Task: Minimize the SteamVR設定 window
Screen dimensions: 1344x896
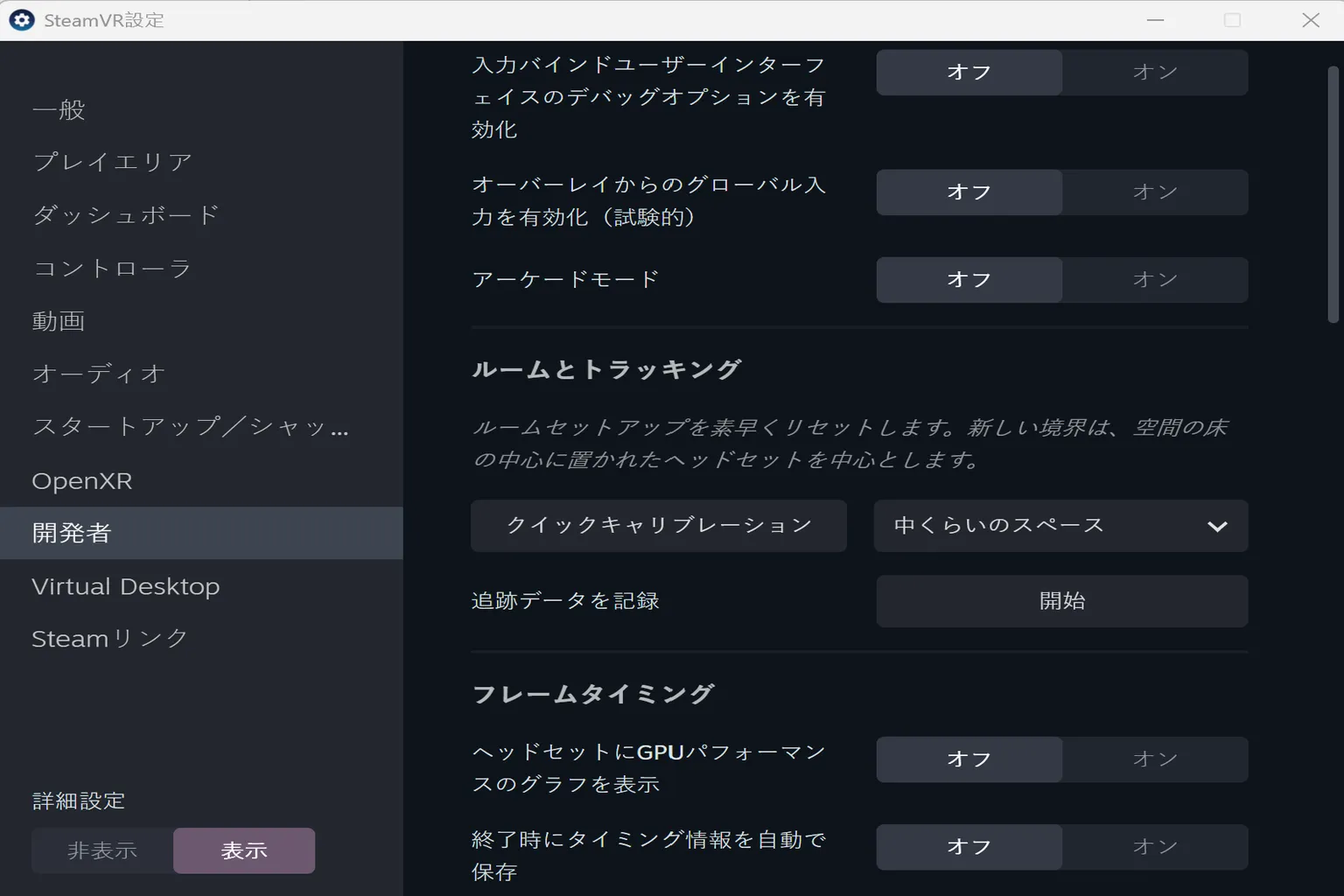Action: [x=1155, y=20]
